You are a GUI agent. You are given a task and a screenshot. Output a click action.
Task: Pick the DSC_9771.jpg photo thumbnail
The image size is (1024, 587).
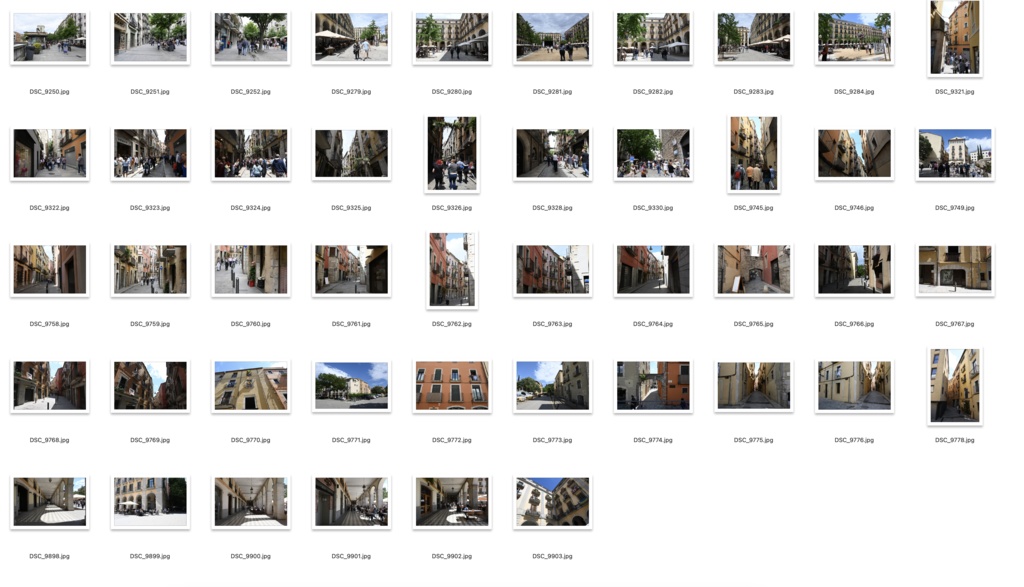click(351, 387)
